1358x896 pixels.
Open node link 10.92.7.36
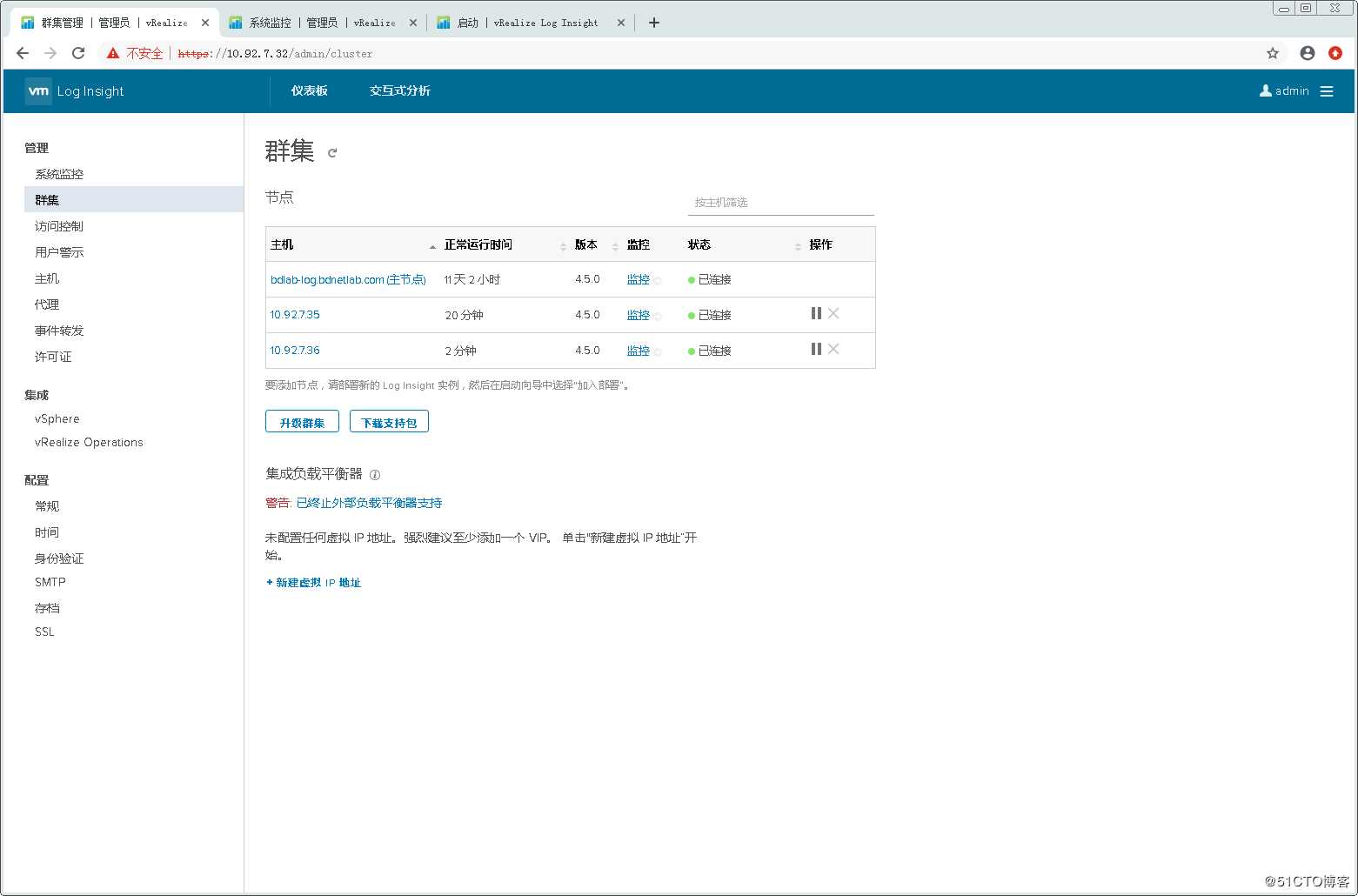point(295,350)
